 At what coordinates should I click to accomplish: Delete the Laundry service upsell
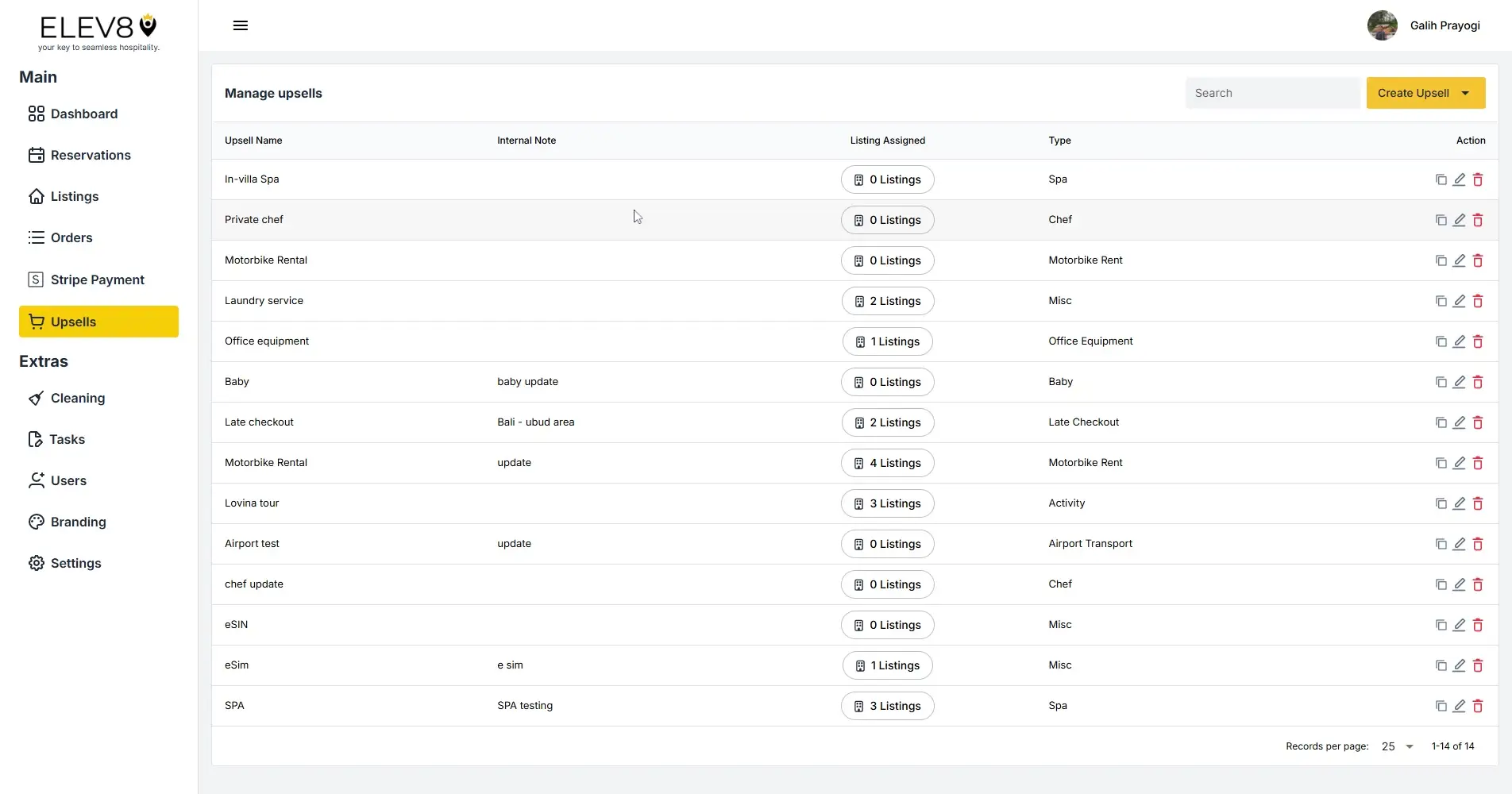pos(1478,301)
